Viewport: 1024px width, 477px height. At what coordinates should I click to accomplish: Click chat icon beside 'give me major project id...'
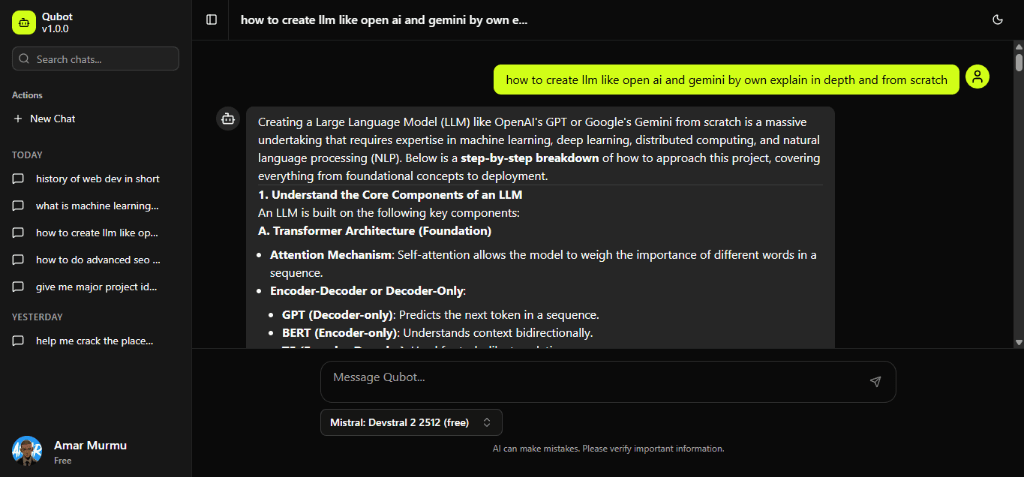(x=18, y=287)
